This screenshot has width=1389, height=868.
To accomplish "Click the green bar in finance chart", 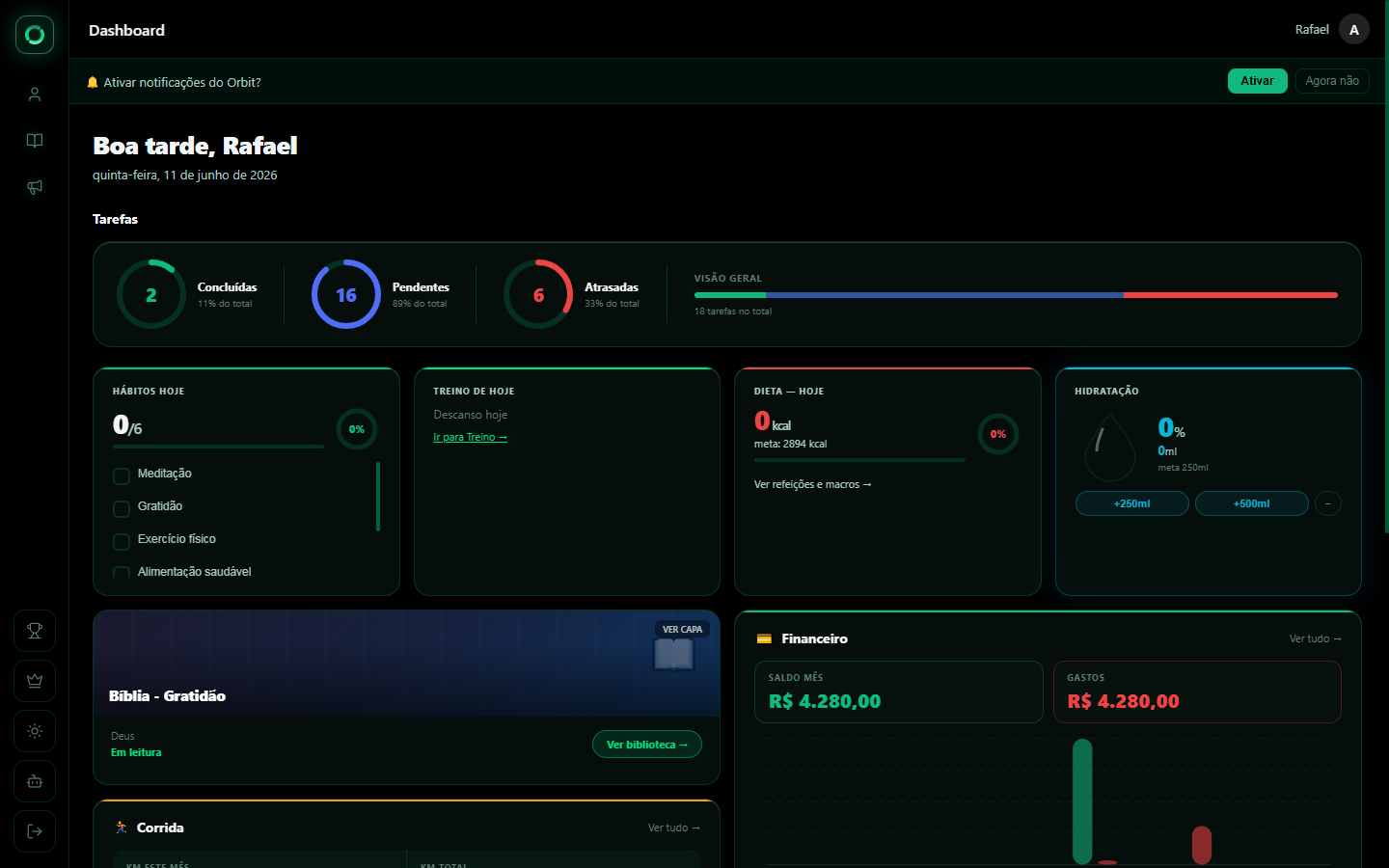I will pos(1082,801).
